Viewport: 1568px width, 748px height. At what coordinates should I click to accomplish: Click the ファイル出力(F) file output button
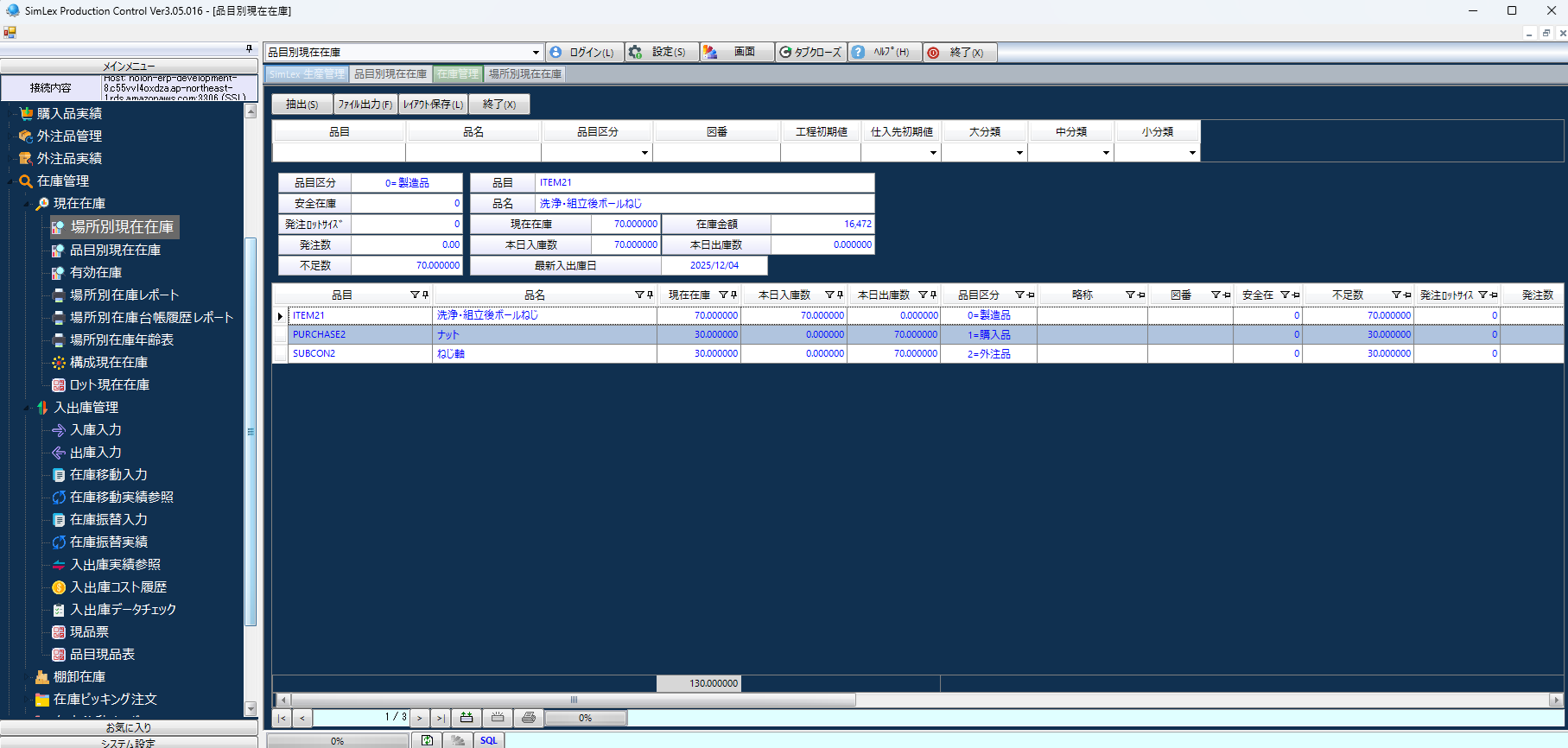pyautogui.click(x=365, y=105)
